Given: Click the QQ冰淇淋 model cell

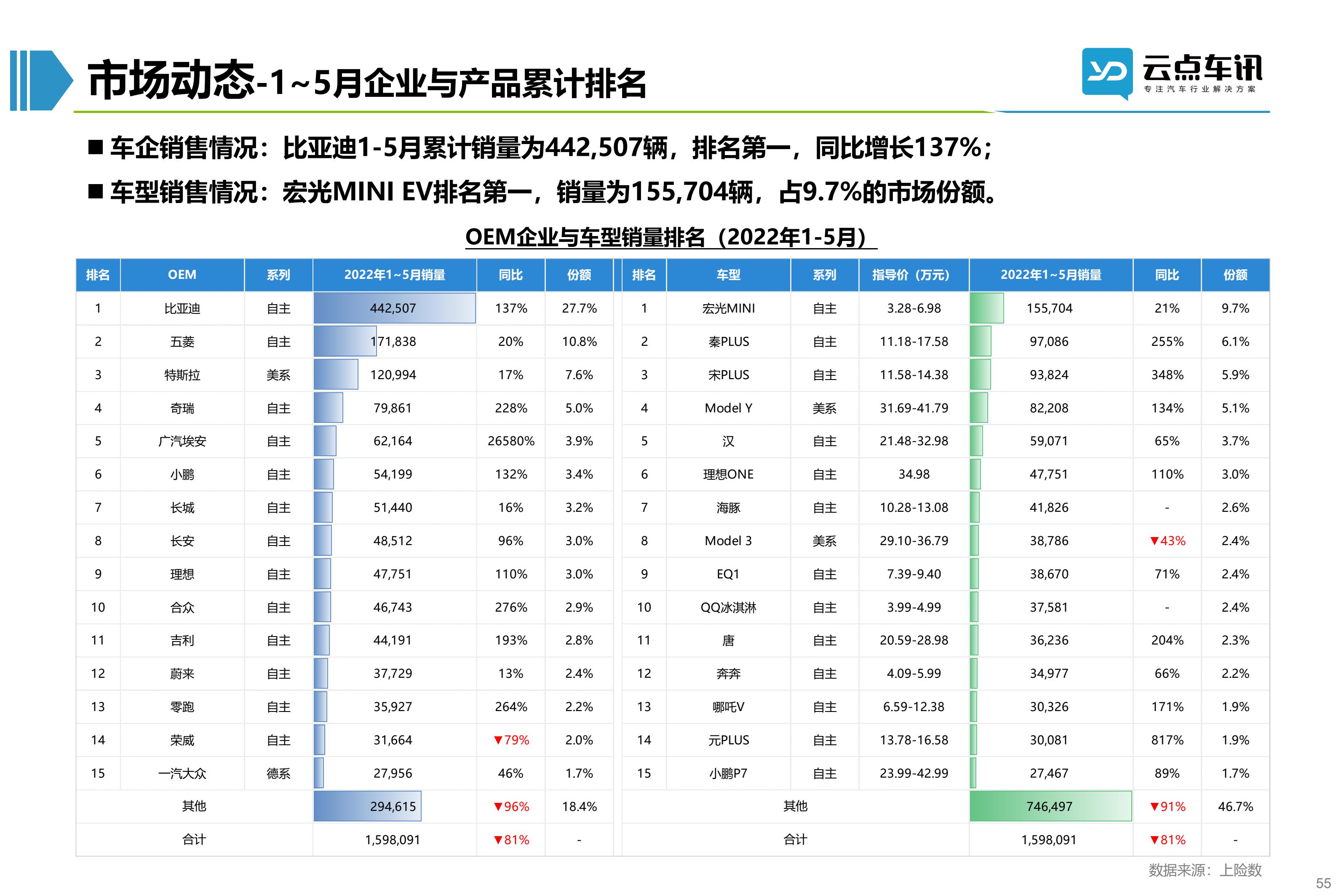Looking at the screenshot, I should point(728,607).
